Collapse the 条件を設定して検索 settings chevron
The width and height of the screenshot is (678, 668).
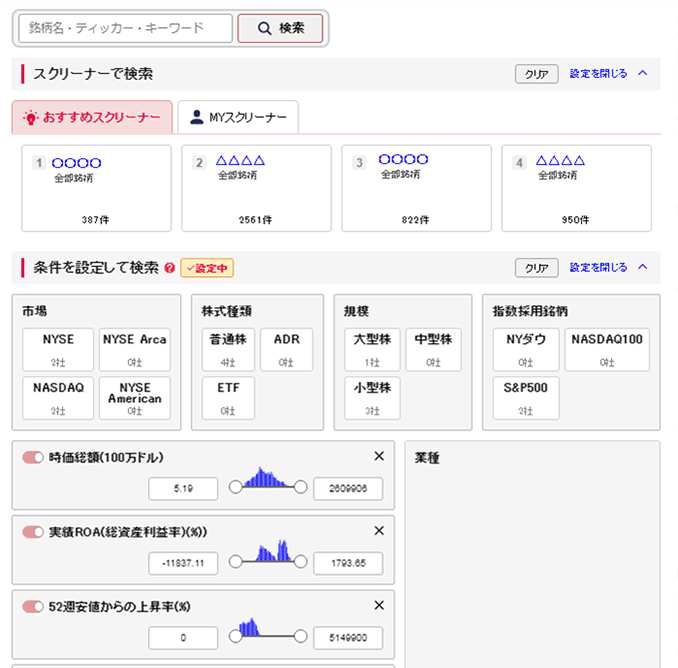(x=642, y=268)
